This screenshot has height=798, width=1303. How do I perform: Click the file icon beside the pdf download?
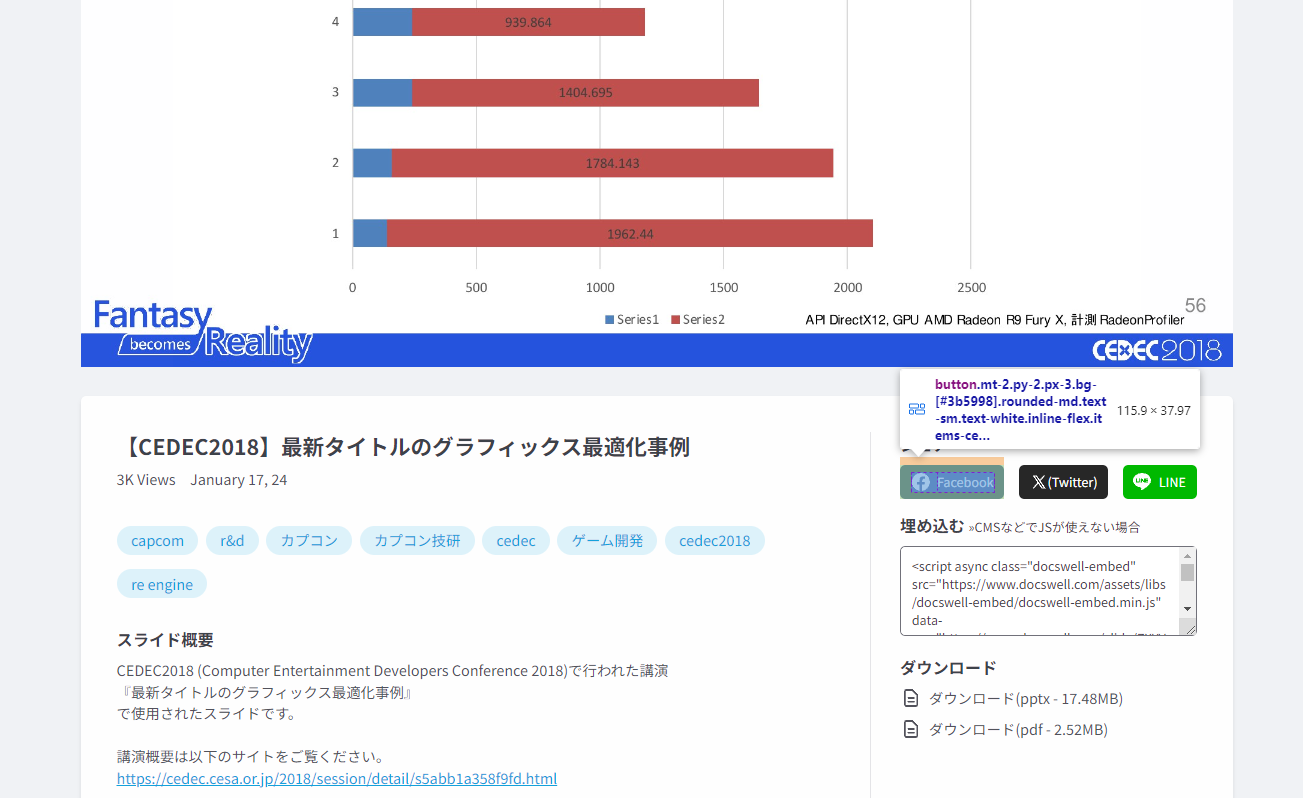[x=911, y=729]
